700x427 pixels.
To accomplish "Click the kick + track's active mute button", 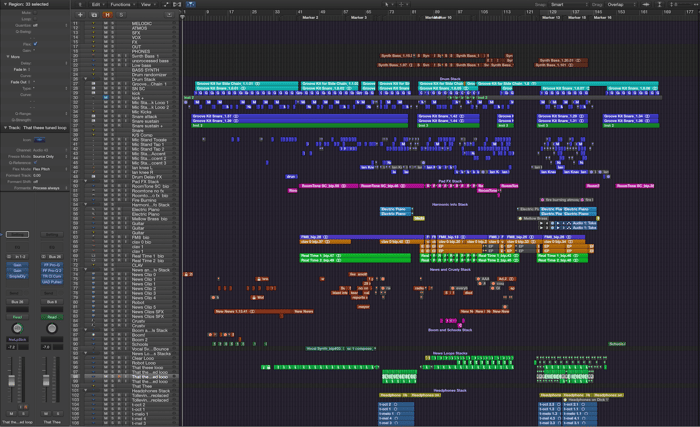I will (x=106, y=97).
